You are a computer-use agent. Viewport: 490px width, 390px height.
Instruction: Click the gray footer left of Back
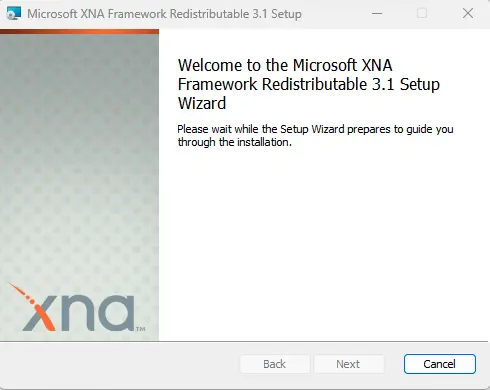tap(118, 364)
